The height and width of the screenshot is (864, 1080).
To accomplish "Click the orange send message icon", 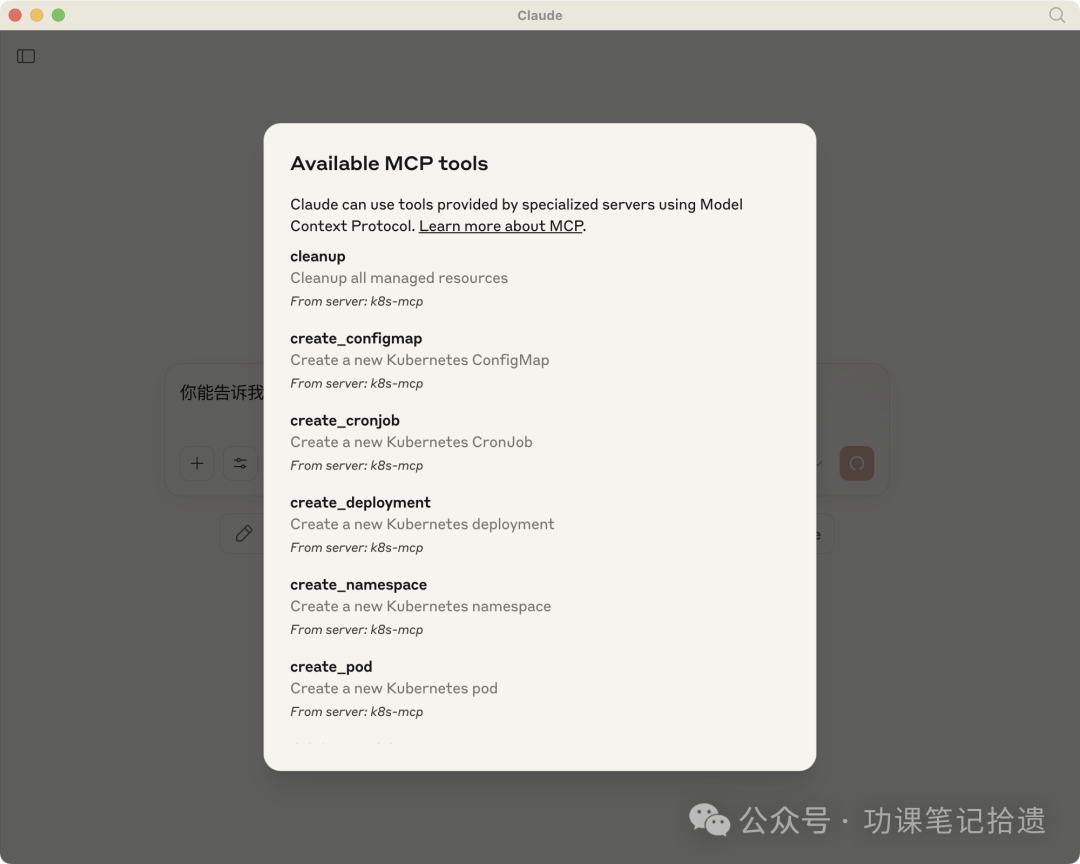I will (x=856, y=463).
